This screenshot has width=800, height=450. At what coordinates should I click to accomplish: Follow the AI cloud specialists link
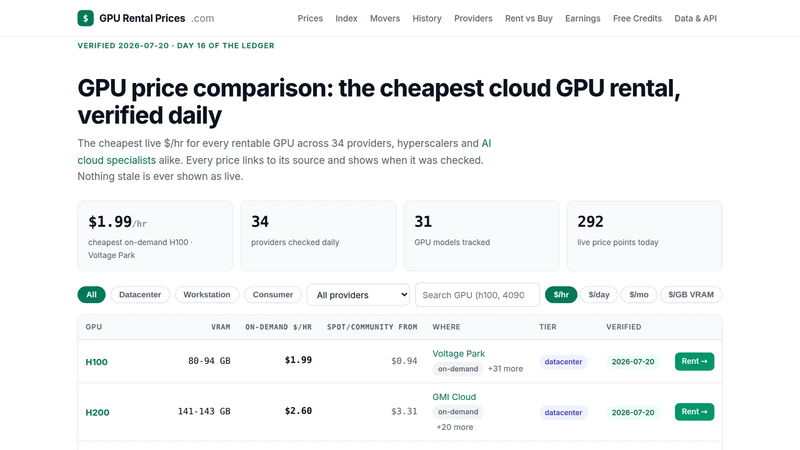[x=117, y=160]
